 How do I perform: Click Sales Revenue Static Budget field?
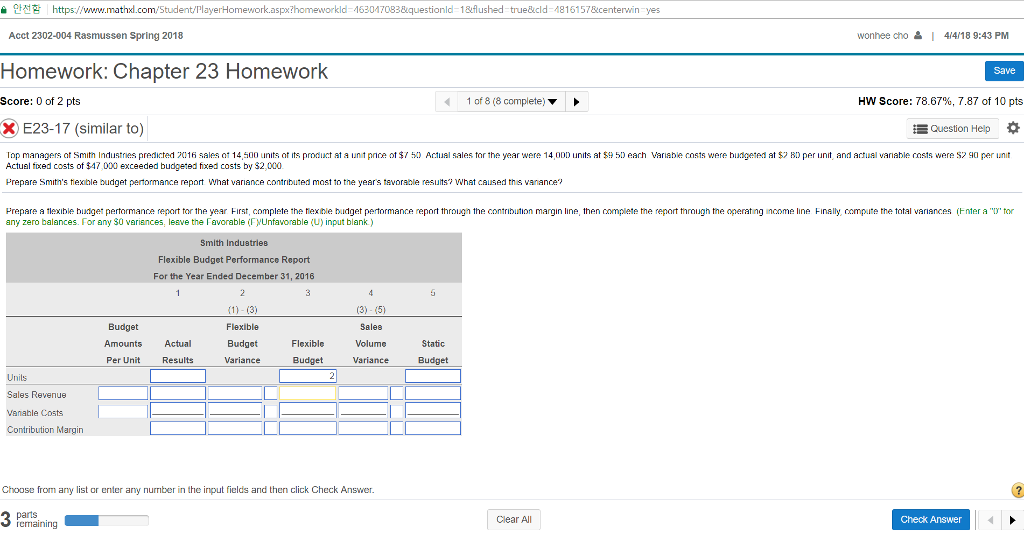pos(433,393)
